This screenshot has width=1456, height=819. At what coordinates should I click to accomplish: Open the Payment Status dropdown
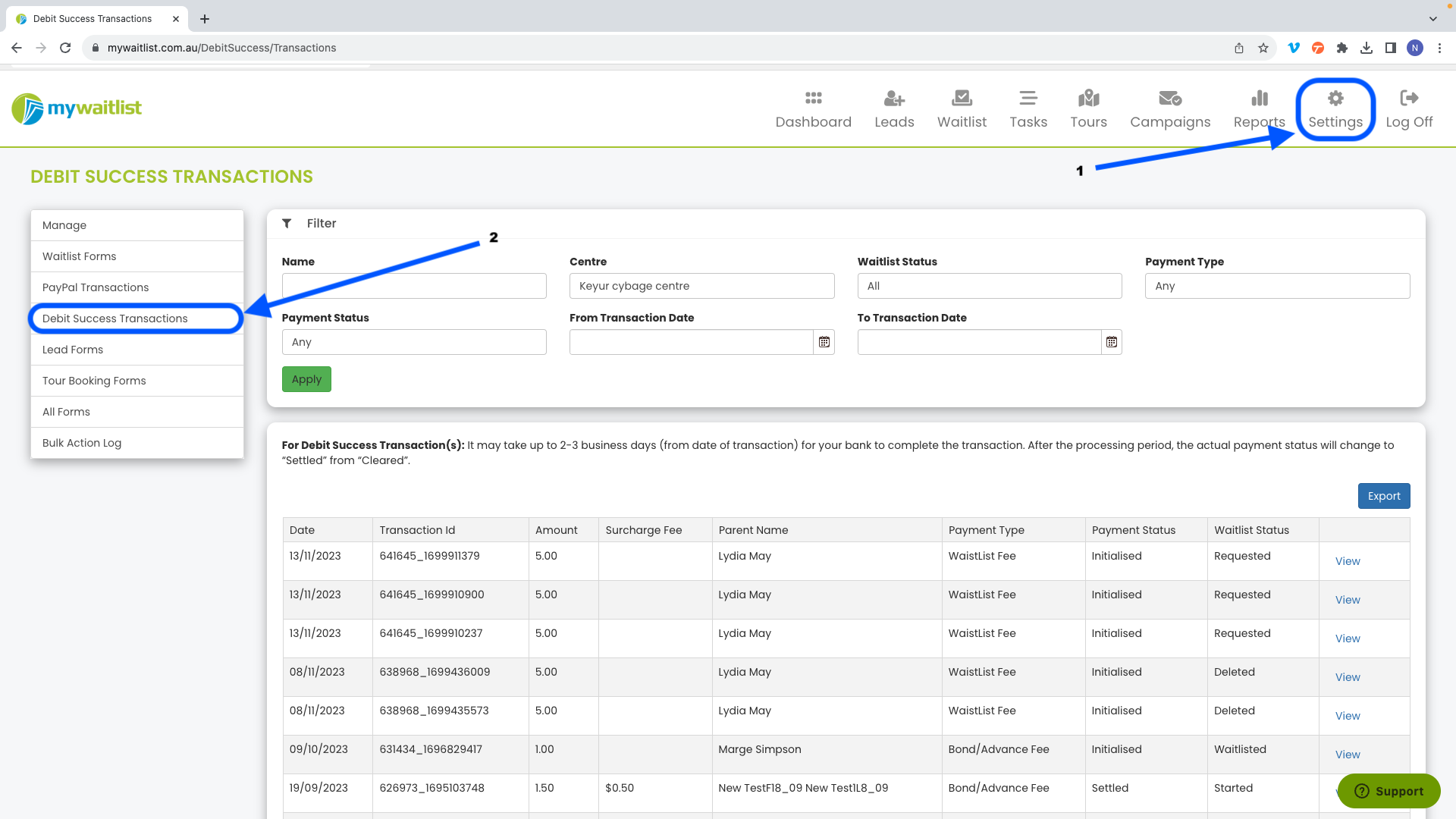click(x=414, y=342)
